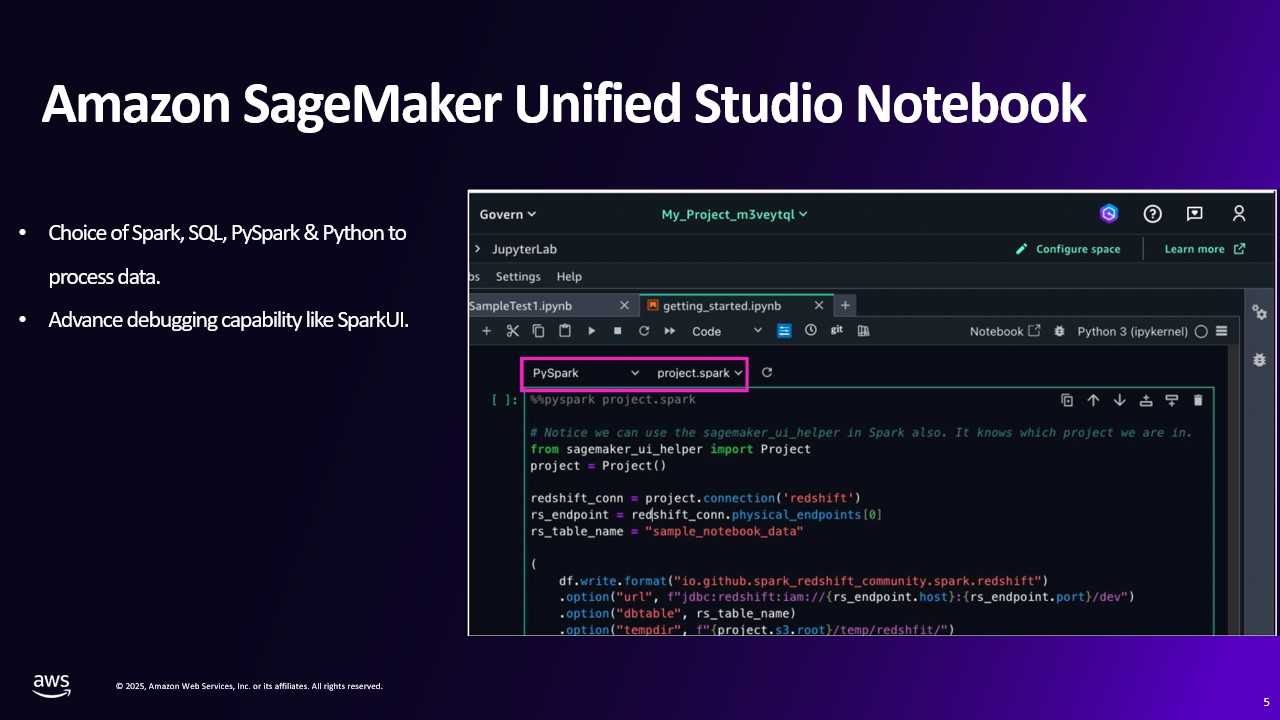Screen dimensions: 1280x720
Task: Open the debugger panel in right sidebar
Action: coord(1259,359)
